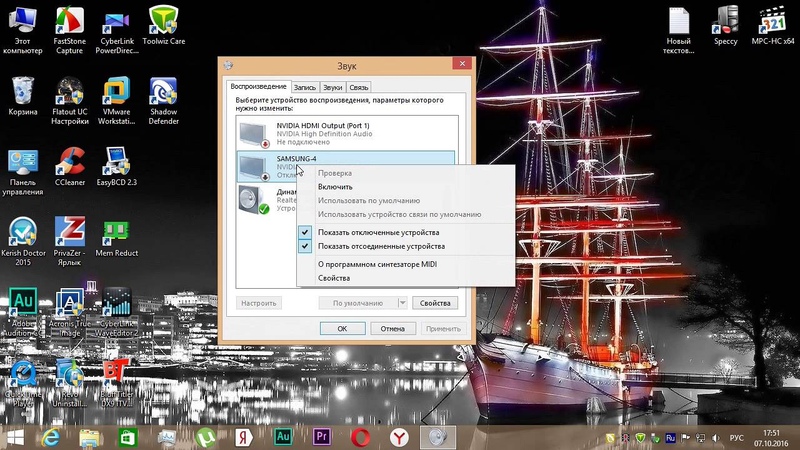Click Windows Start button
This screenshot has width=800, height=450.
point(15,437)
